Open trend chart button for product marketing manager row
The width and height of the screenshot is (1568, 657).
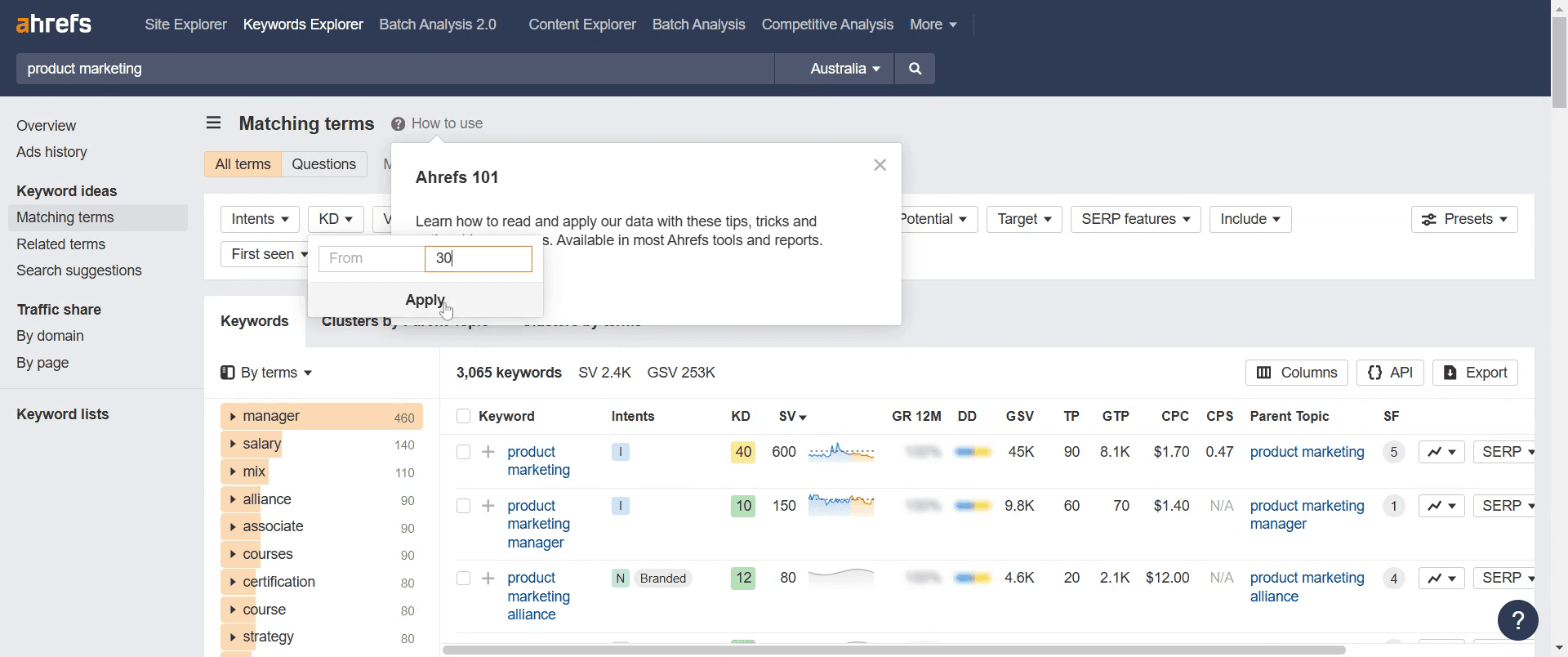(x=1441, y=506)
